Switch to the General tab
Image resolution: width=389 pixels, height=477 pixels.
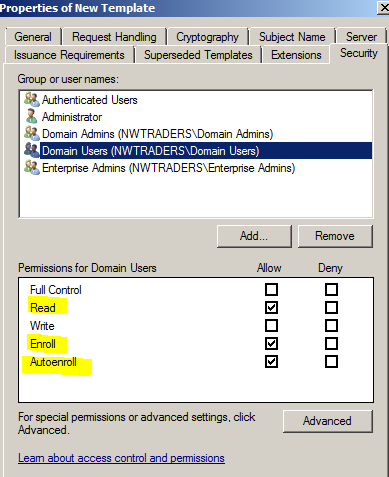coord(33,37)
